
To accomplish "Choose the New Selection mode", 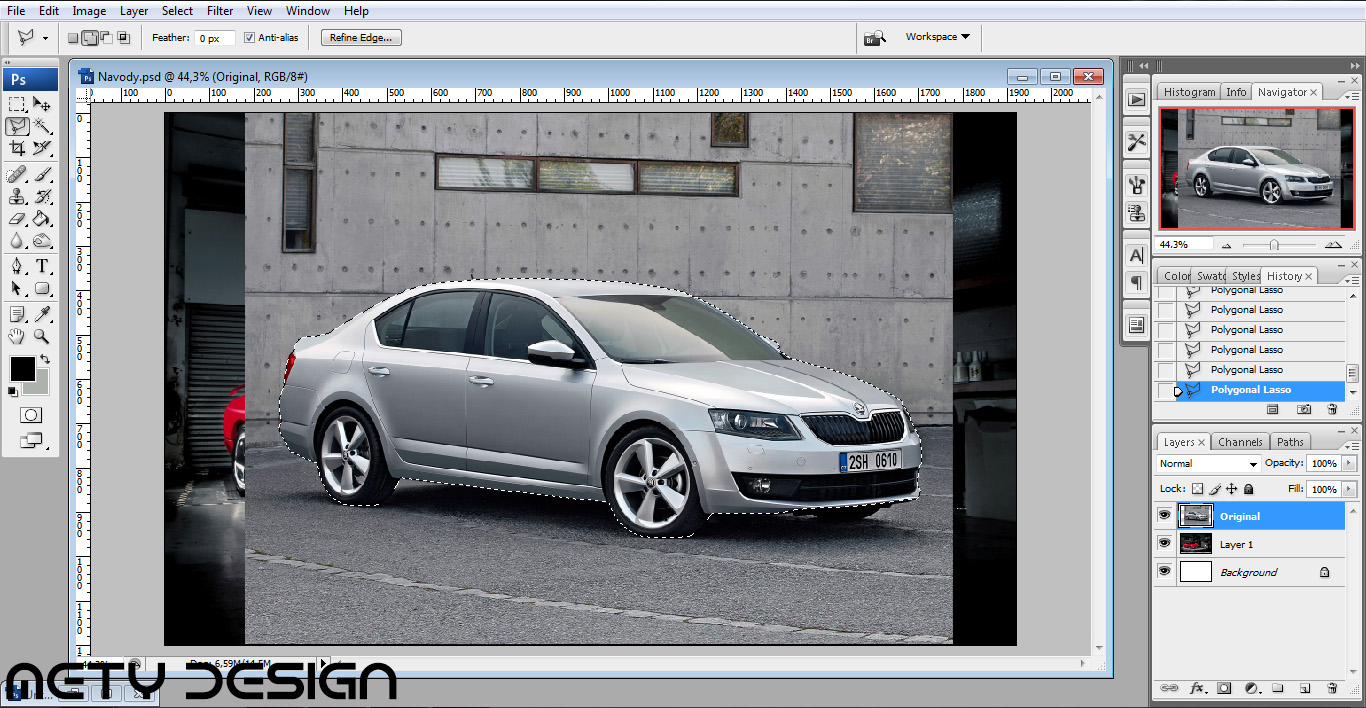I will click(73, 38).
